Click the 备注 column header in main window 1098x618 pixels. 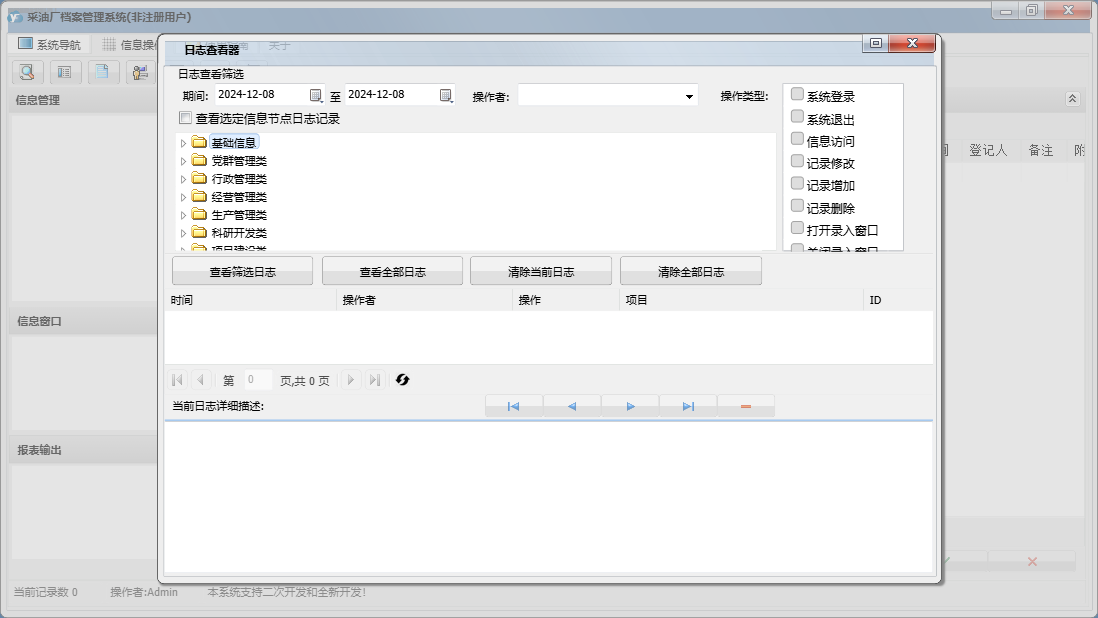[1041, 150]
